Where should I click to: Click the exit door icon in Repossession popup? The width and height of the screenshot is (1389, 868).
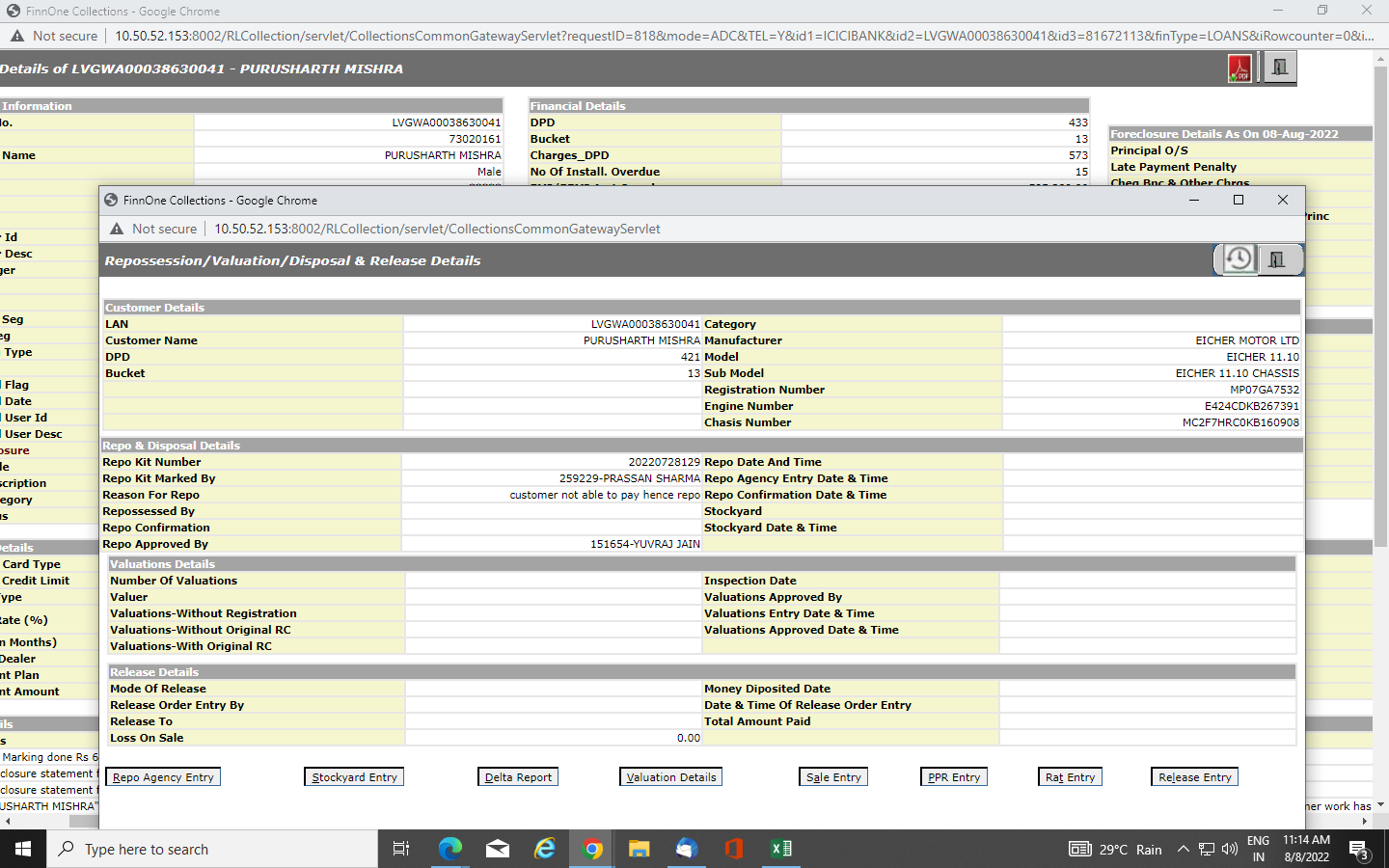tap(1277, 259)
